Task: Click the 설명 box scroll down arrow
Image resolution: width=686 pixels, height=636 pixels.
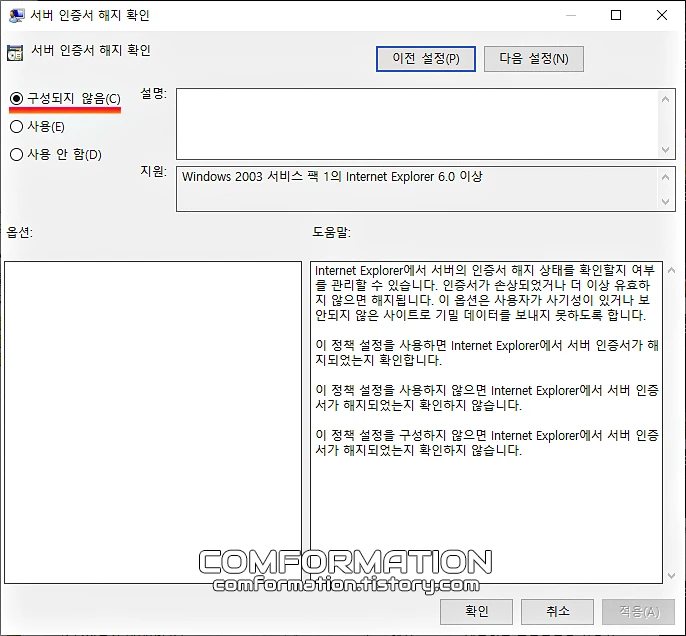Action: pos(665,150)
